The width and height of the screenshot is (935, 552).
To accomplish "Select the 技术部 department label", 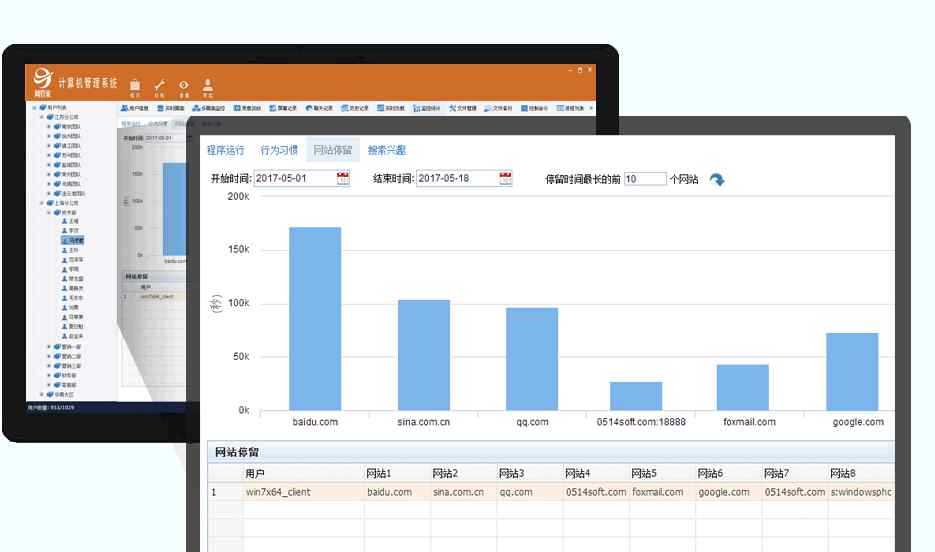I will click(x=69, y=213).
